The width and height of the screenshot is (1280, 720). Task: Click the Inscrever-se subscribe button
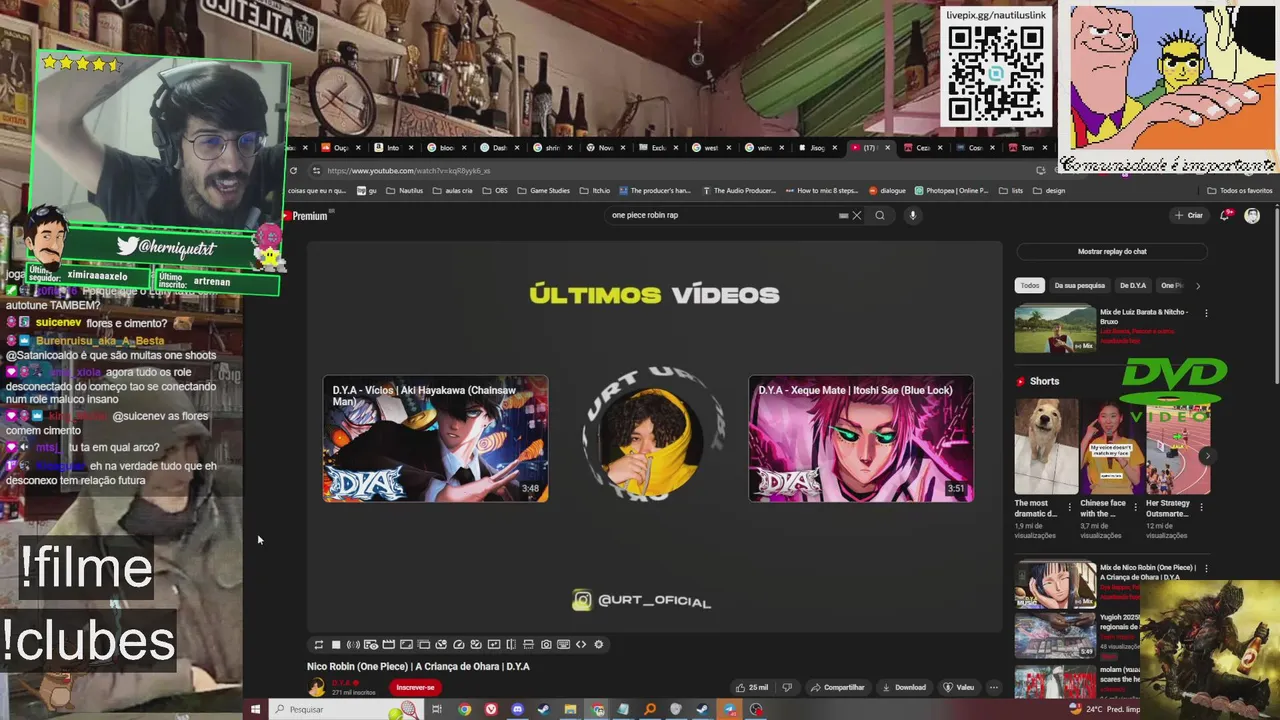point(415,688)
